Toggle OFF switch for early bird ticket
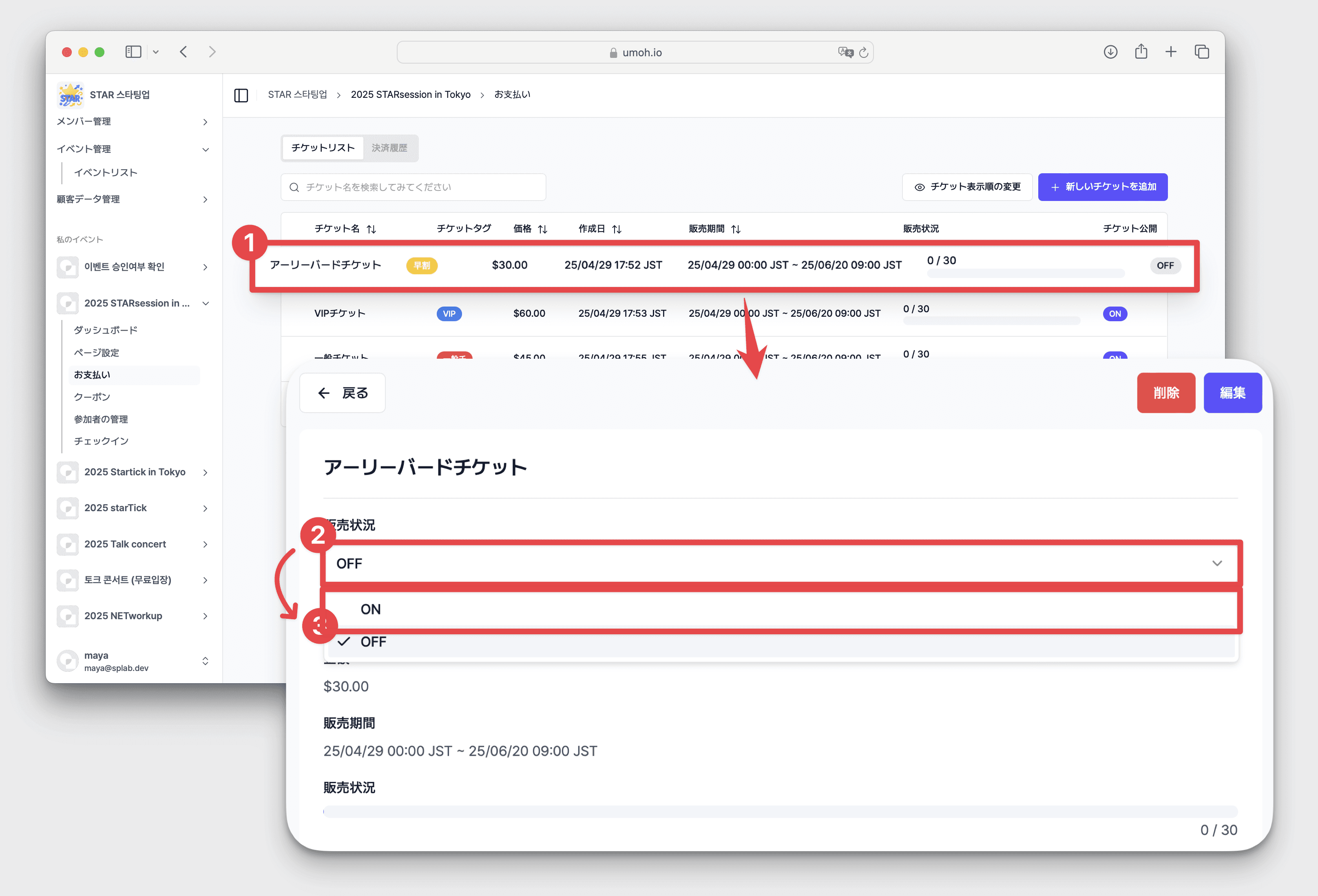The height and width of the screenshot is (896, 1318). [1165, 265]
